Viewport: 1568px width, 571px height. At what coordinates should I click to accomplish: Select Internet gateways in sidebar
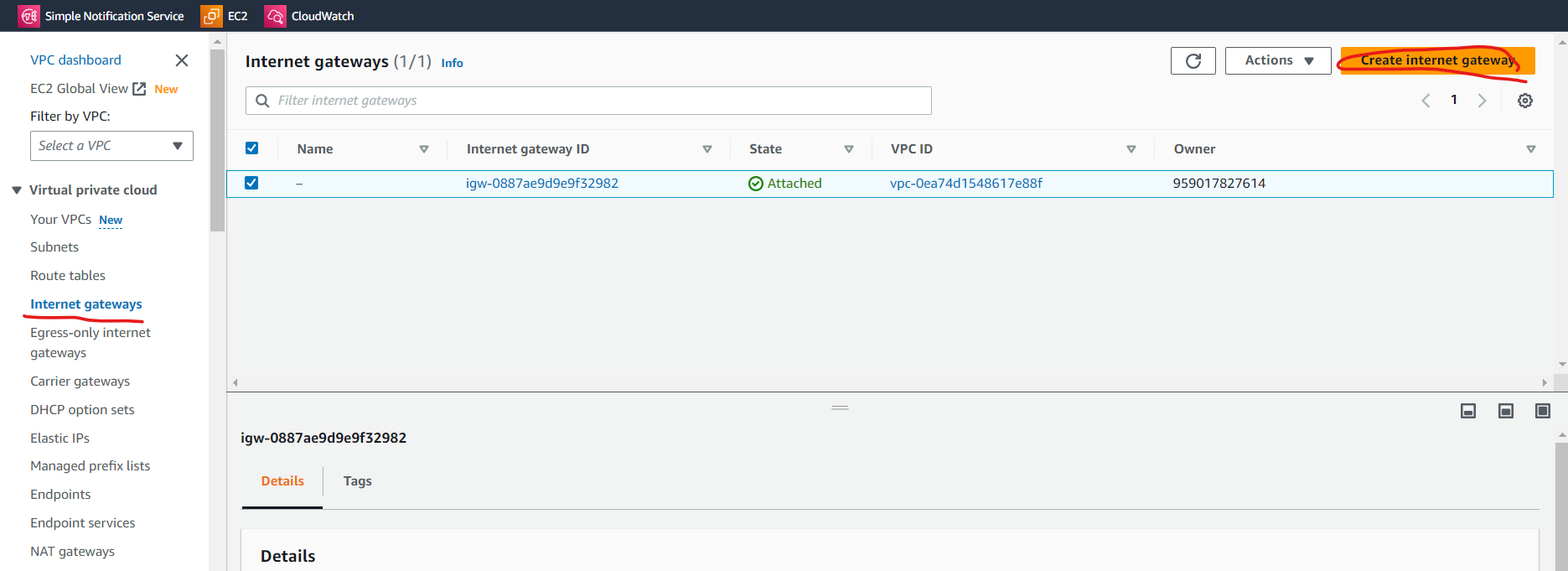click(x=86, y=304)
